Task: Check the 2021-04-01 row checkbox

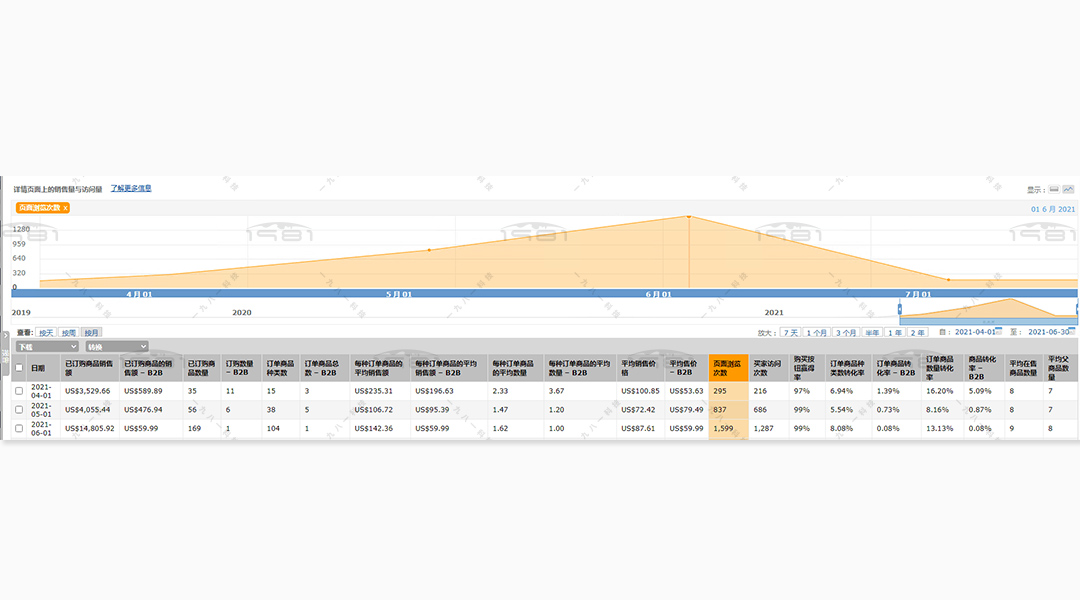Action: click(19, 391)
